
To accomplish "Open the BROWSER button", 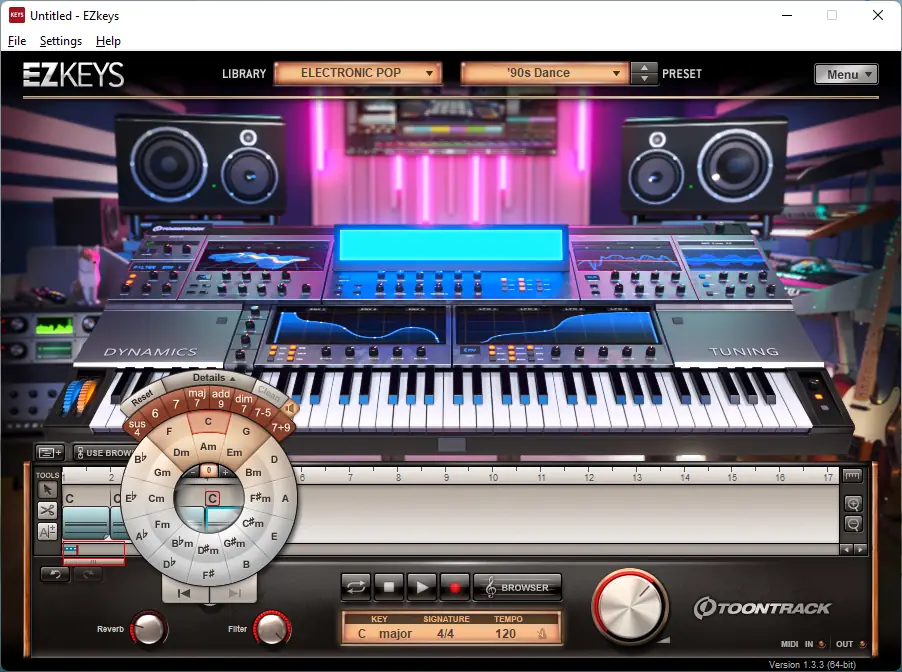I will (x=517, y=587).
